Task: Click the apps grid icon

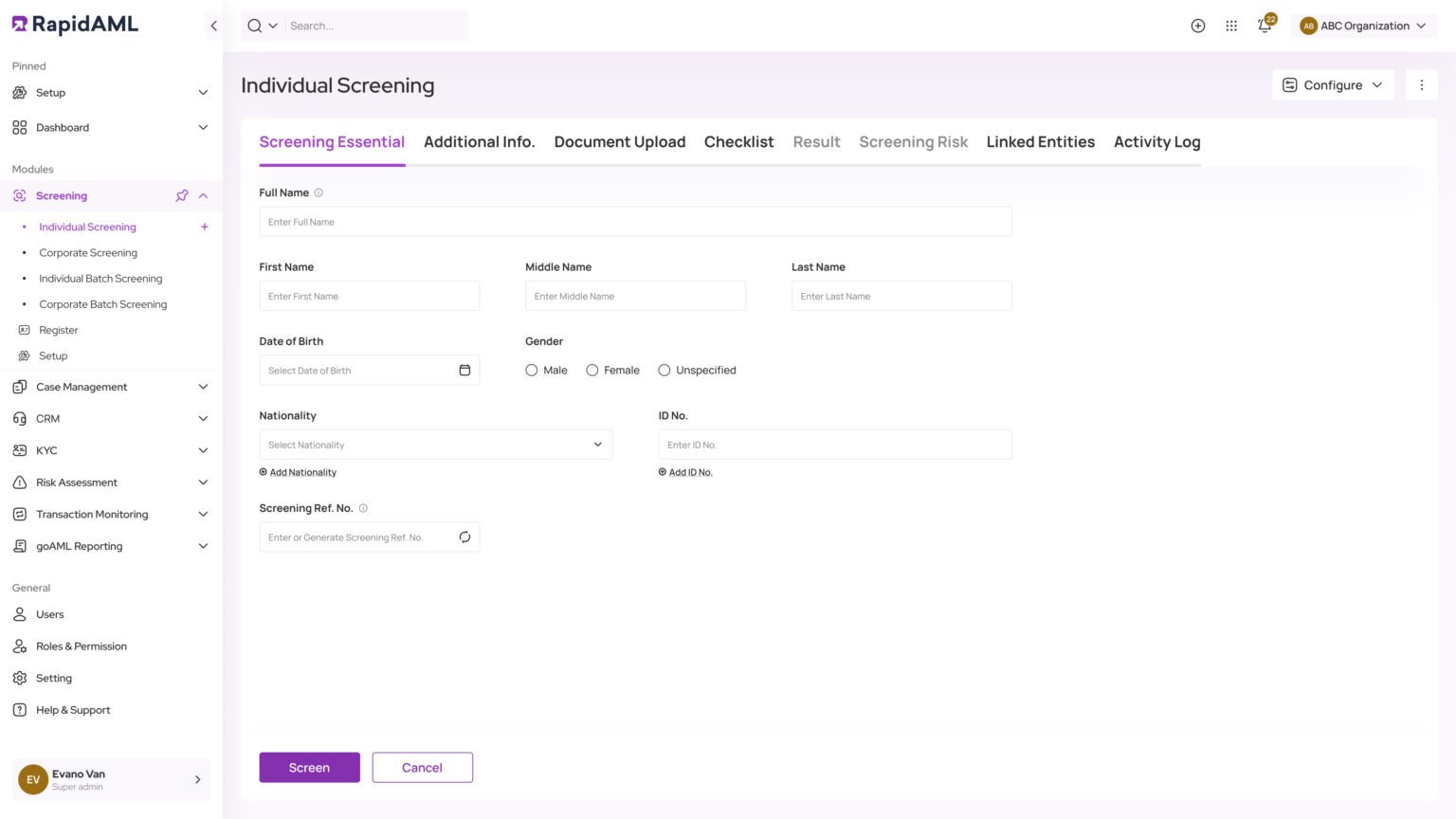Action: click(1231, 26)
